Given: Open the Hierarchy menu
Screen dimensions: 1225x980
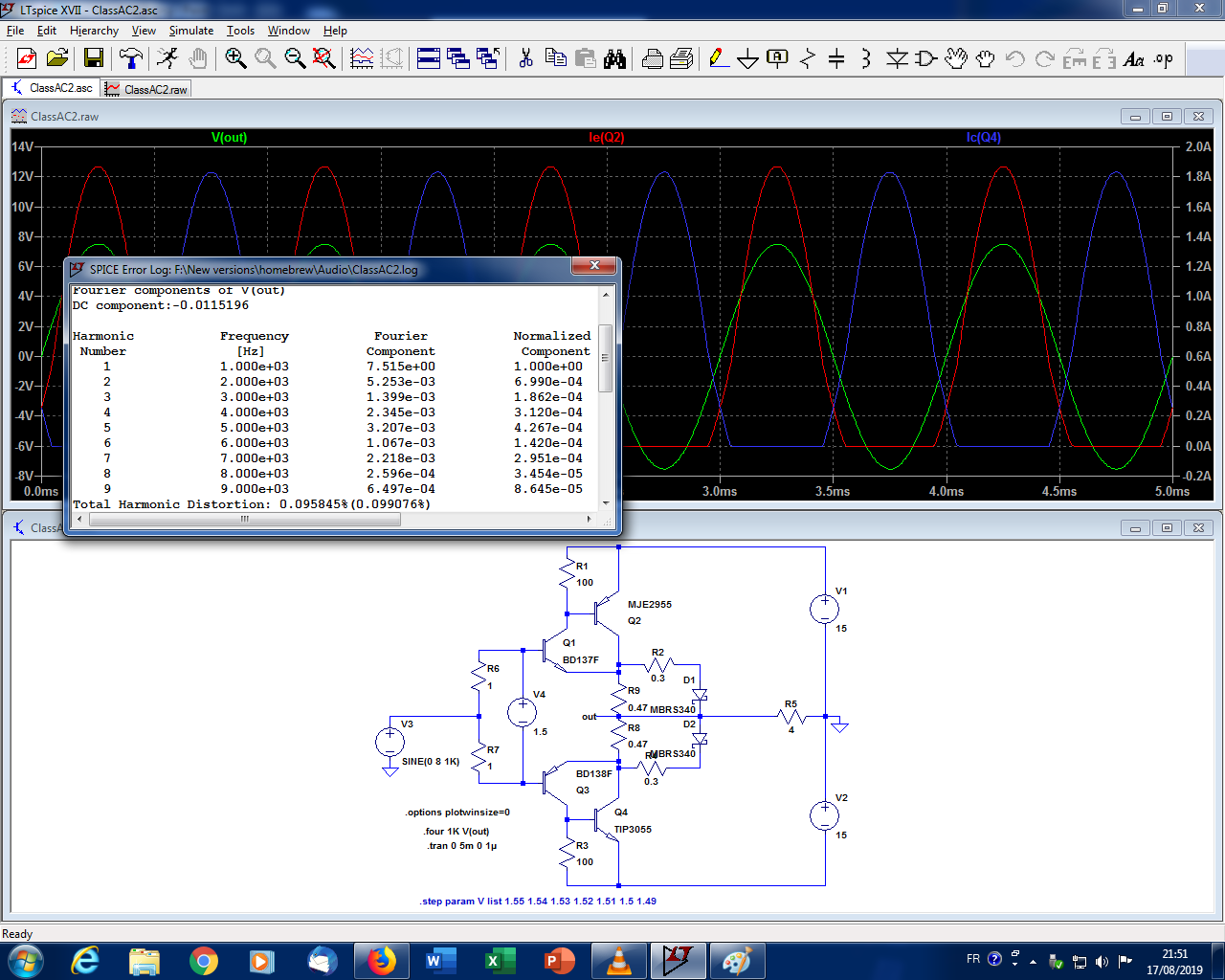Looking at the screenshot, I should 94,31.
